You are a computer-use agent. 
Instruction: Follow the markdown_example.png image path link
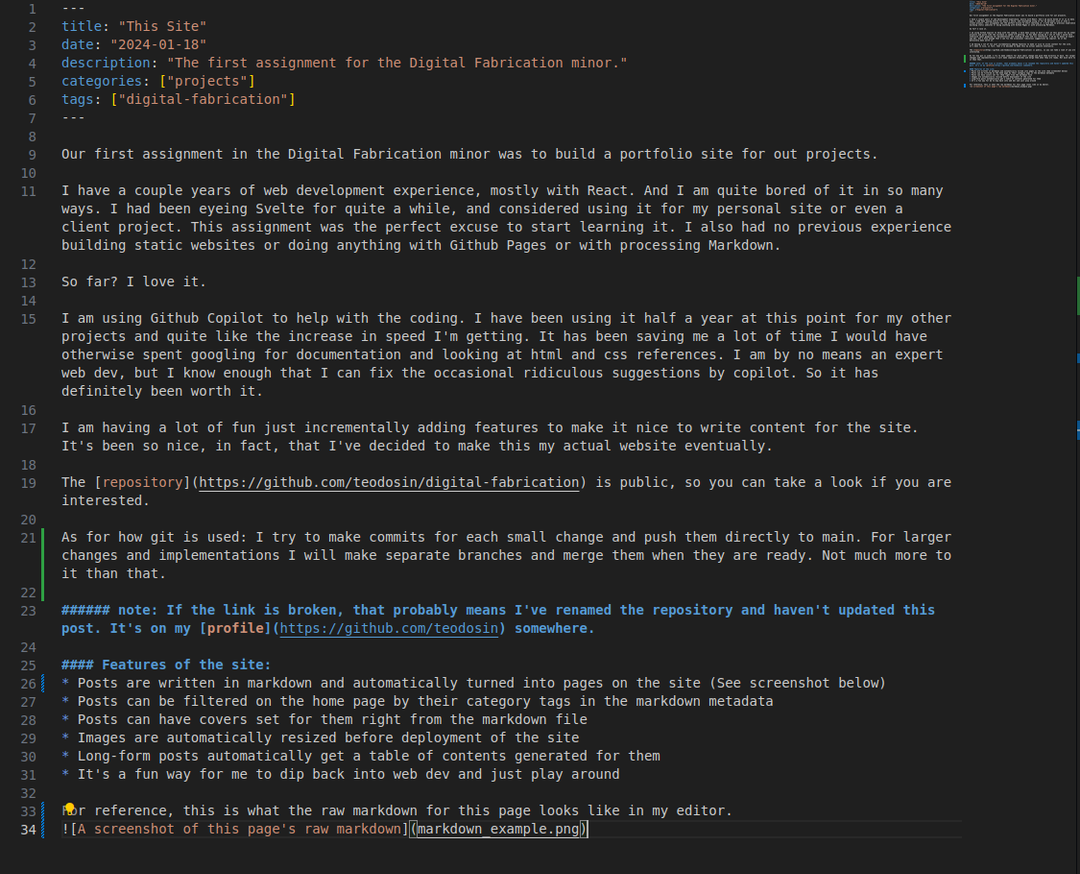coord(498,829)
